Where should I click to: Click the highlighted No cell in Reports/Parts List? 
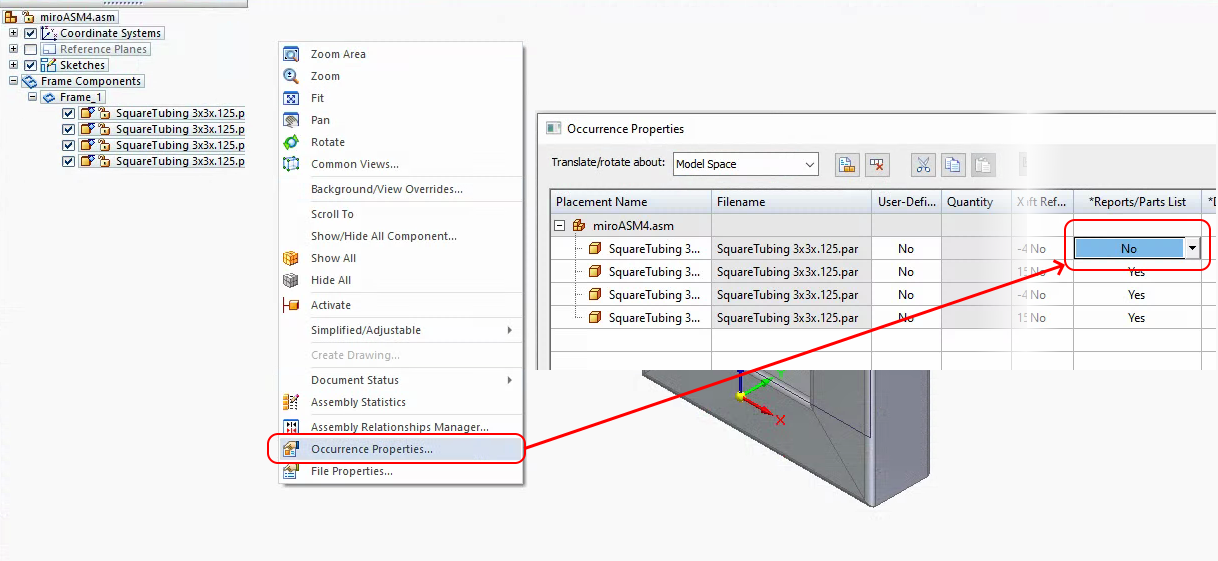[x=1129, y=248]
